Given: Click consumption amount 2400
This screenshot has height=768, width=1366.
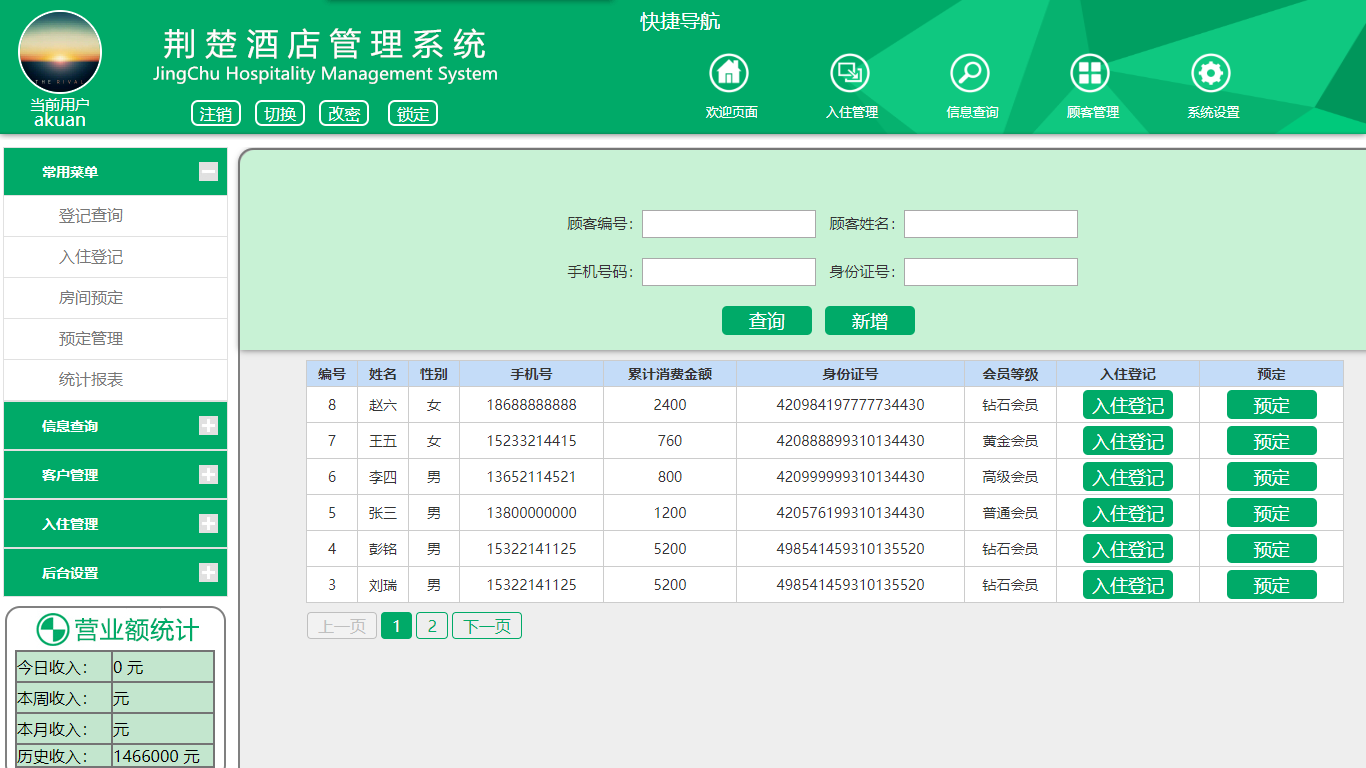Looking at the screenshot, I should 670,405.
